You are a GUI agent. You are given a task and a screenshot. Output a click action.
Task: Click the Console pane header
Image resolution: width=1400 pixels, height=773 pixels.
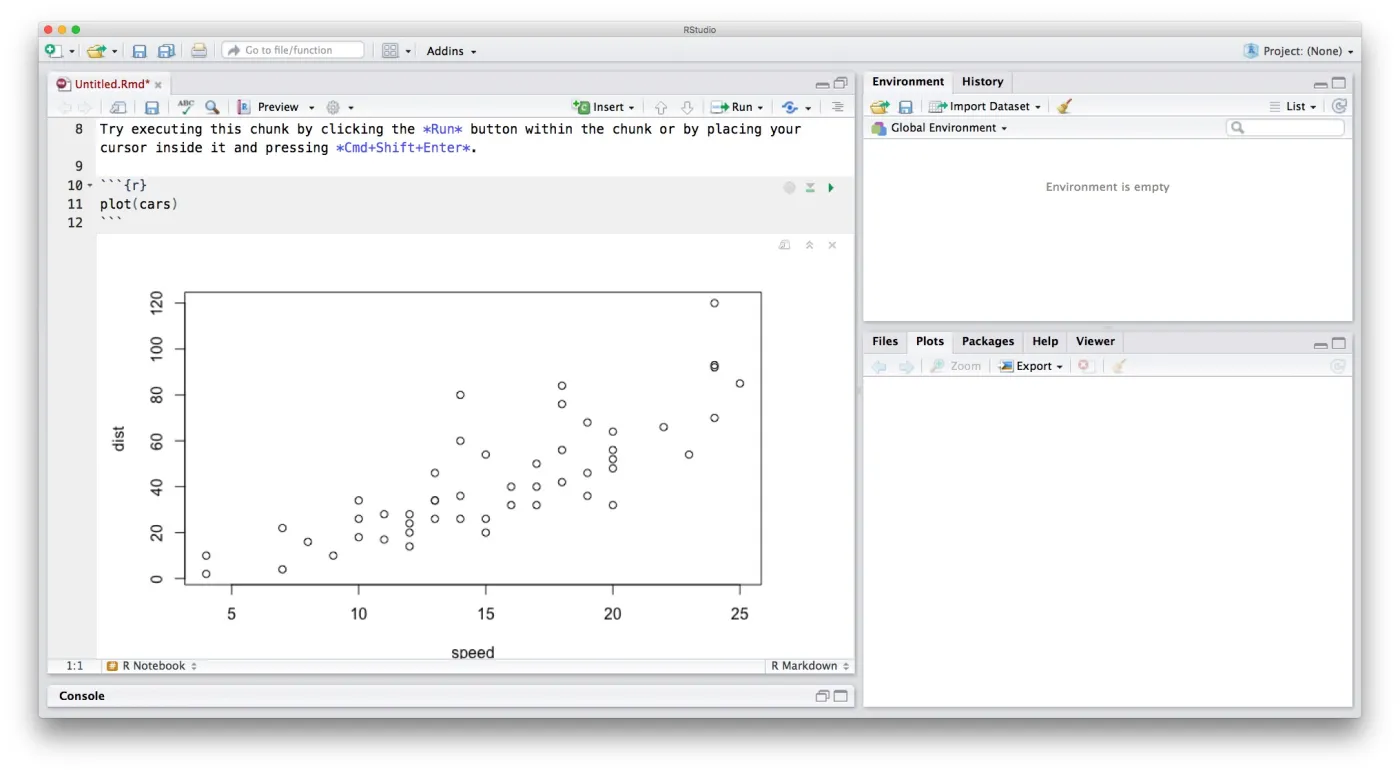(451, 696)
